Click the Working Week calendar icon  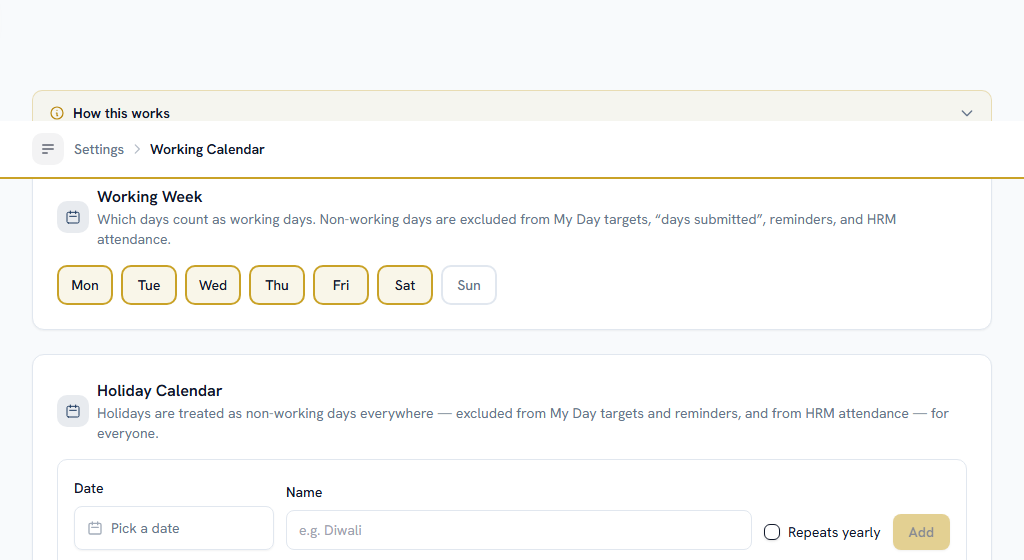coord(73,217)
